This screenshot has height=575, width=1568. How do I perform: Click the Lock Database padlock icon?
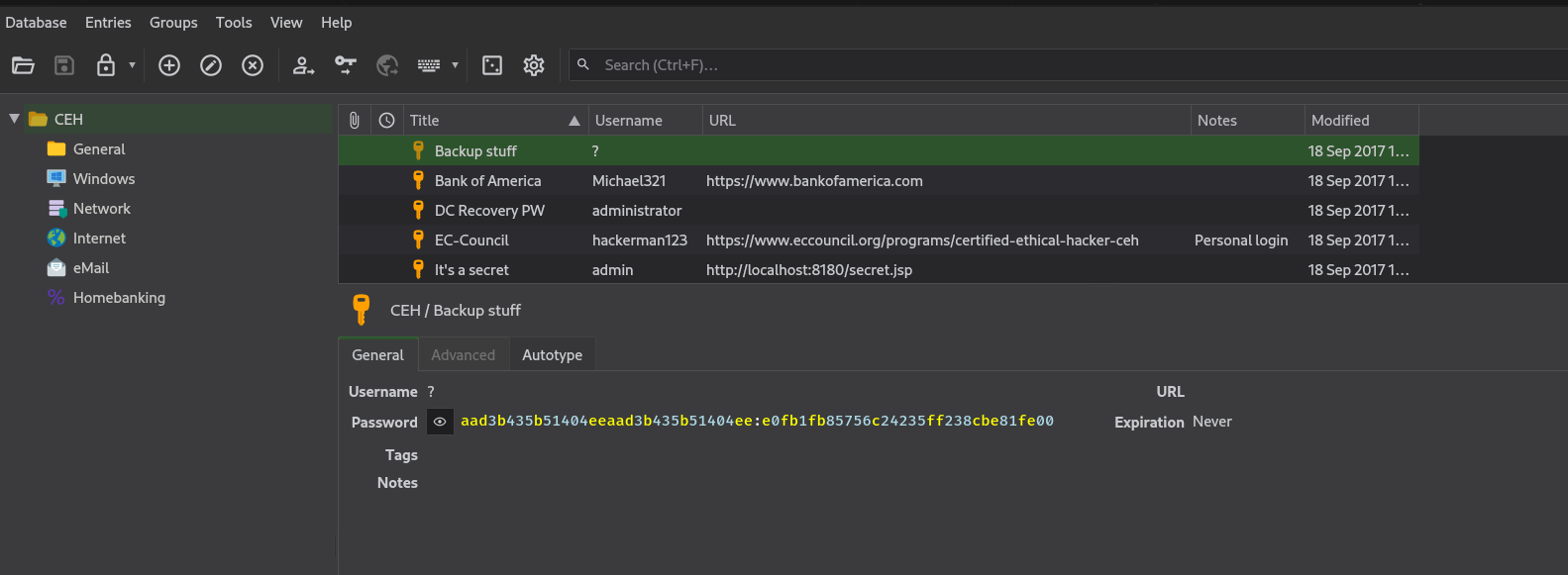pyautogui.click(x=106, y=65)
